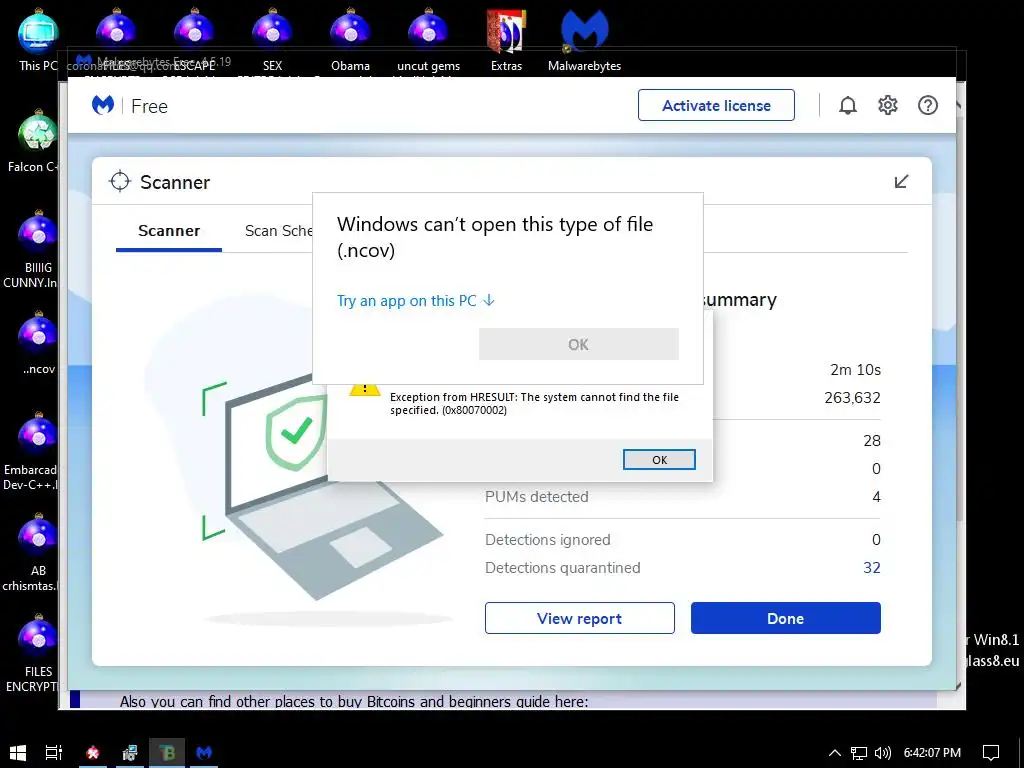Click the 263,632 scanned items value
The height and width of the screenshot is (768, 1024).
pos(852,398)
